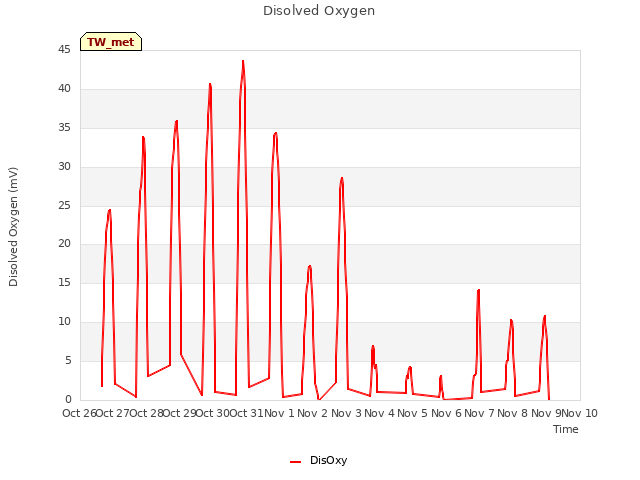Click the y-axis value 0
Viewport: 640px width, 480px height.
point(68,399)
